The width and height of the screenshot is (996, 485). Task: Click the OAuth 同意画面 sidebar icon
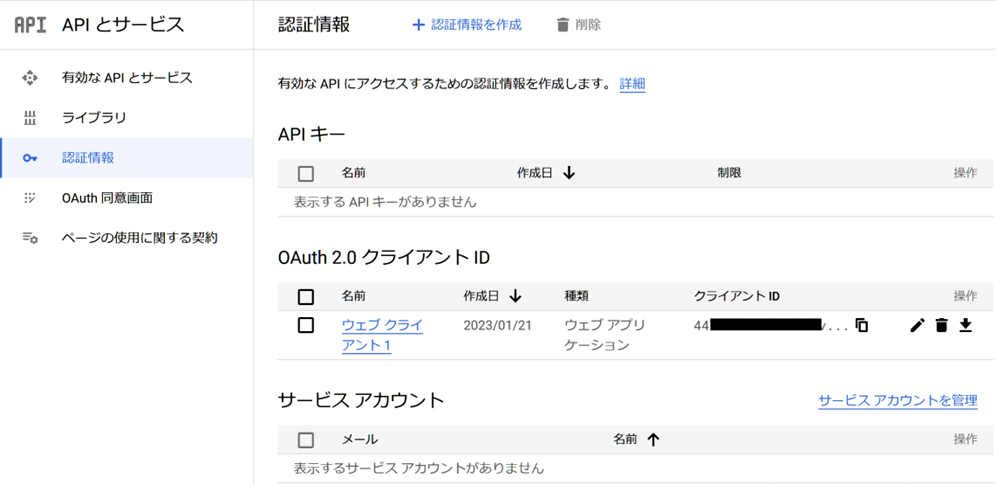pos(30,198)
